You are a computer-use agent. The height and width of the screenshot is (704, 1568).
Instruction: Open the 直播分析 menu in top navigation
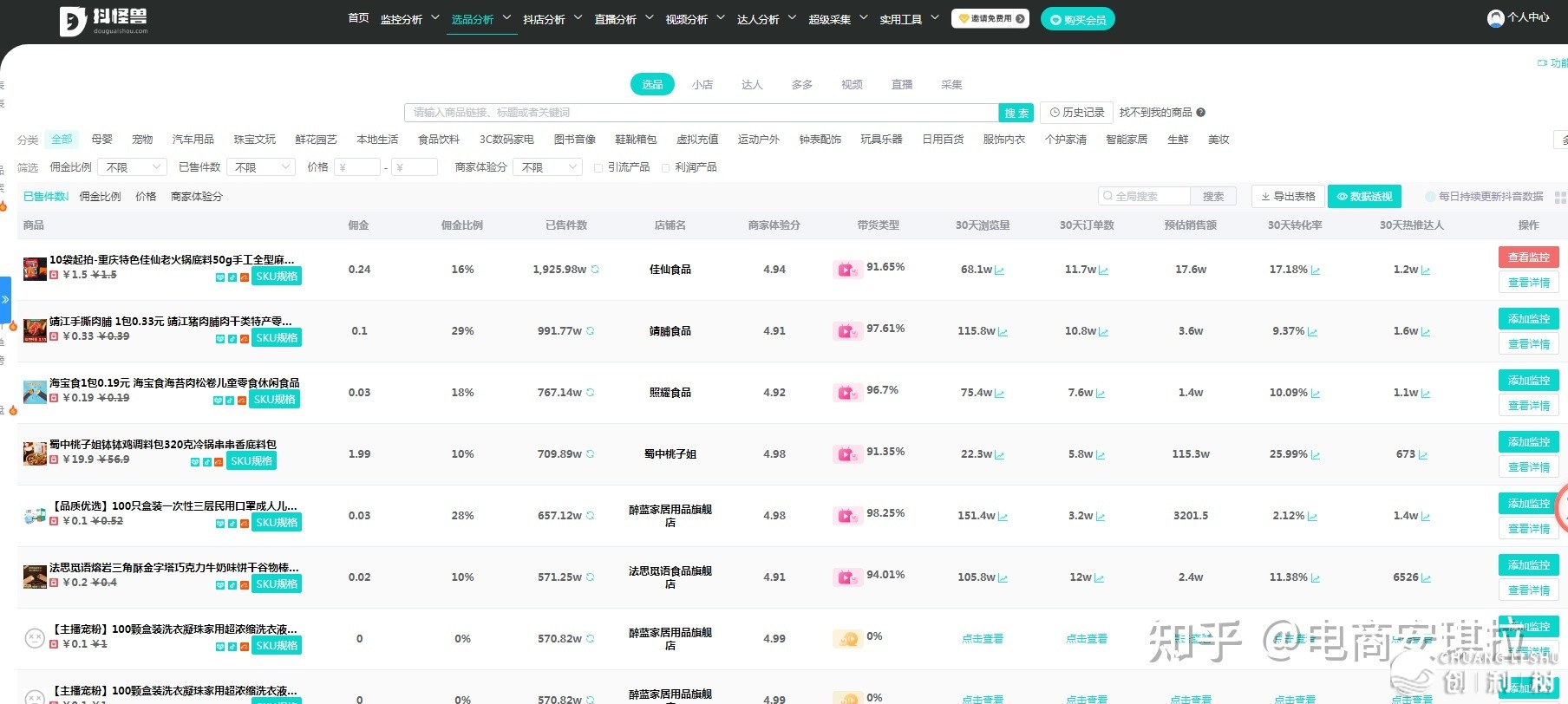click(623, 19)
